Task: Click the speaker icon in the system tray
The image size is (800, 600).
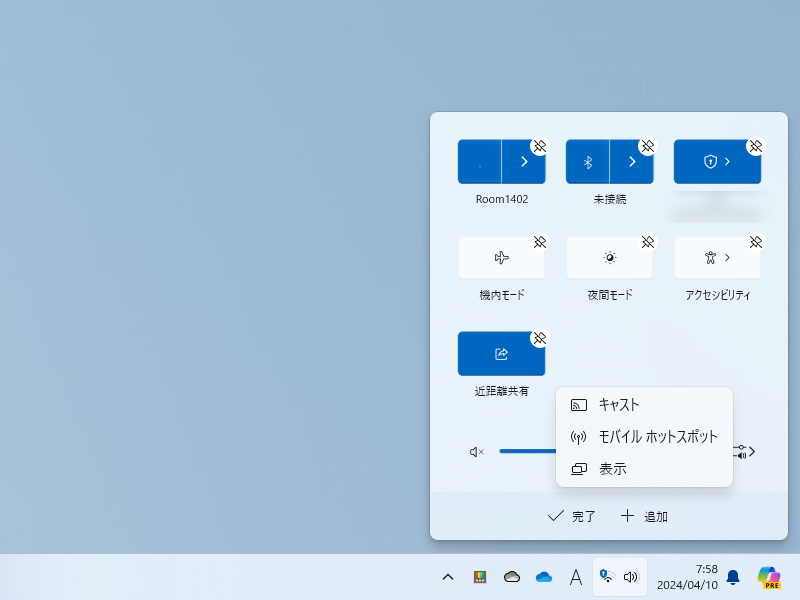Action: click(x=633, y=577)
